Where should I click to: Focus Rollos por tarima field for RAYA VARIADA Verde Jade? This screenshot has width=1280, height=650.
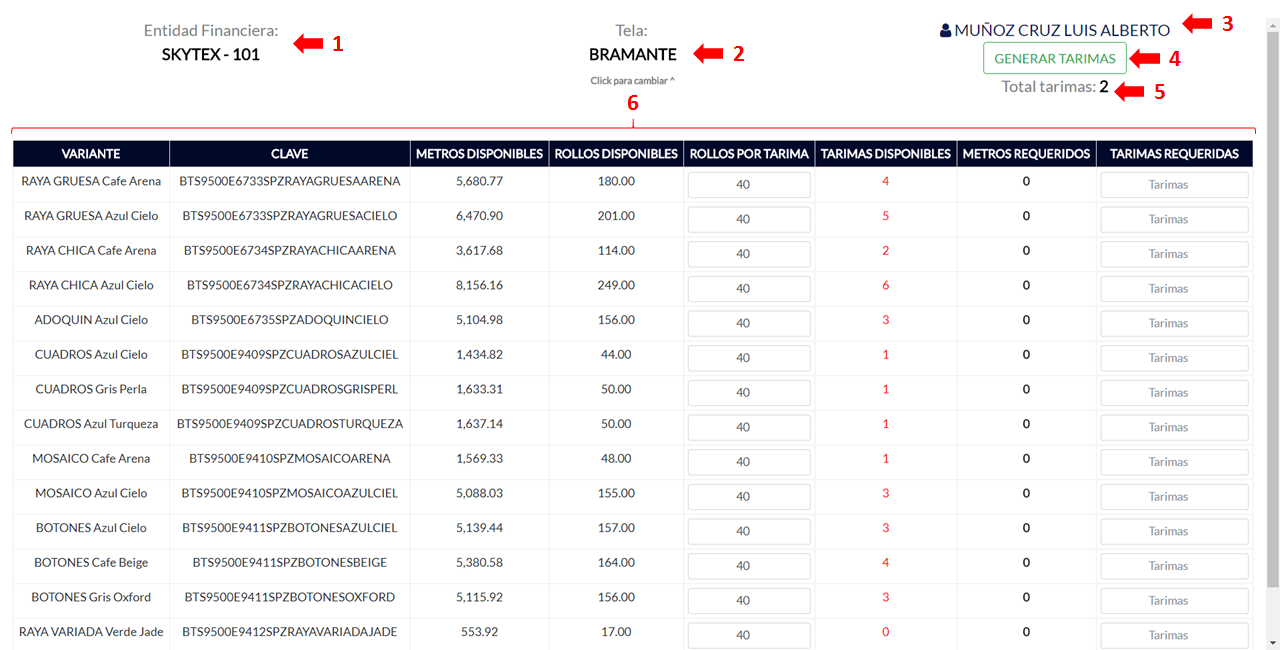coord(749,635)
